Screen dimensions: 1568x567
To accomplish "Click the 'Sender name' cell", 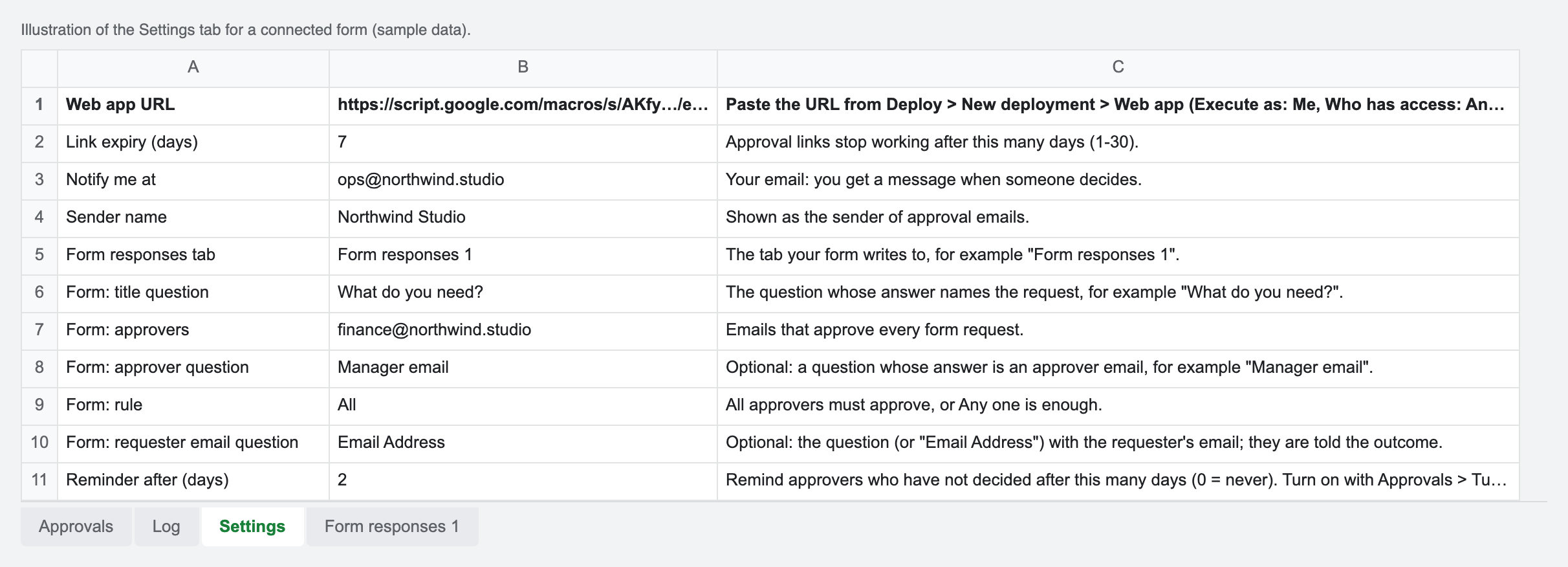I will 193,218.
